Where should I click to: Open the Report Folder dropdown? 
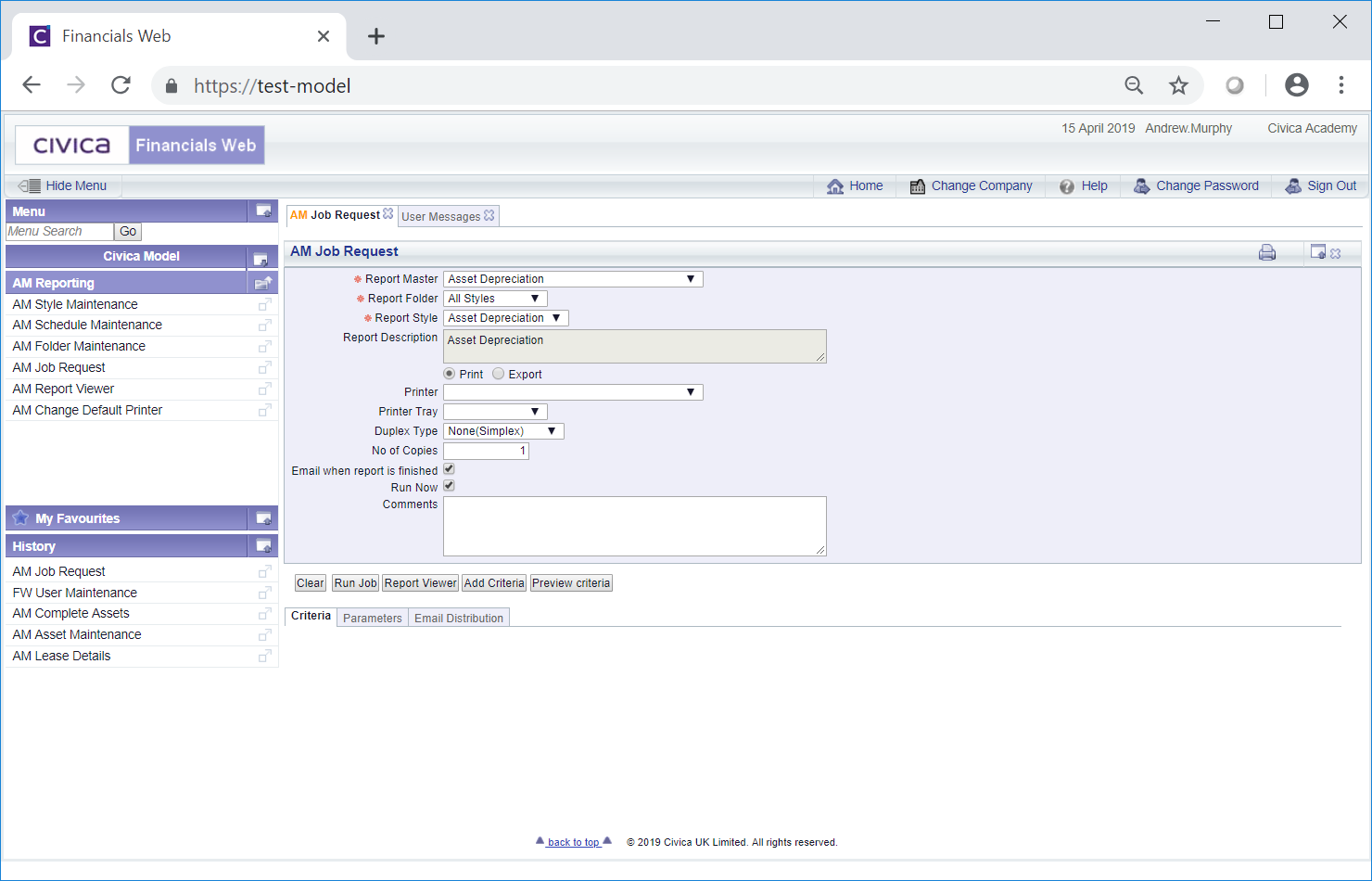(495, 299)
